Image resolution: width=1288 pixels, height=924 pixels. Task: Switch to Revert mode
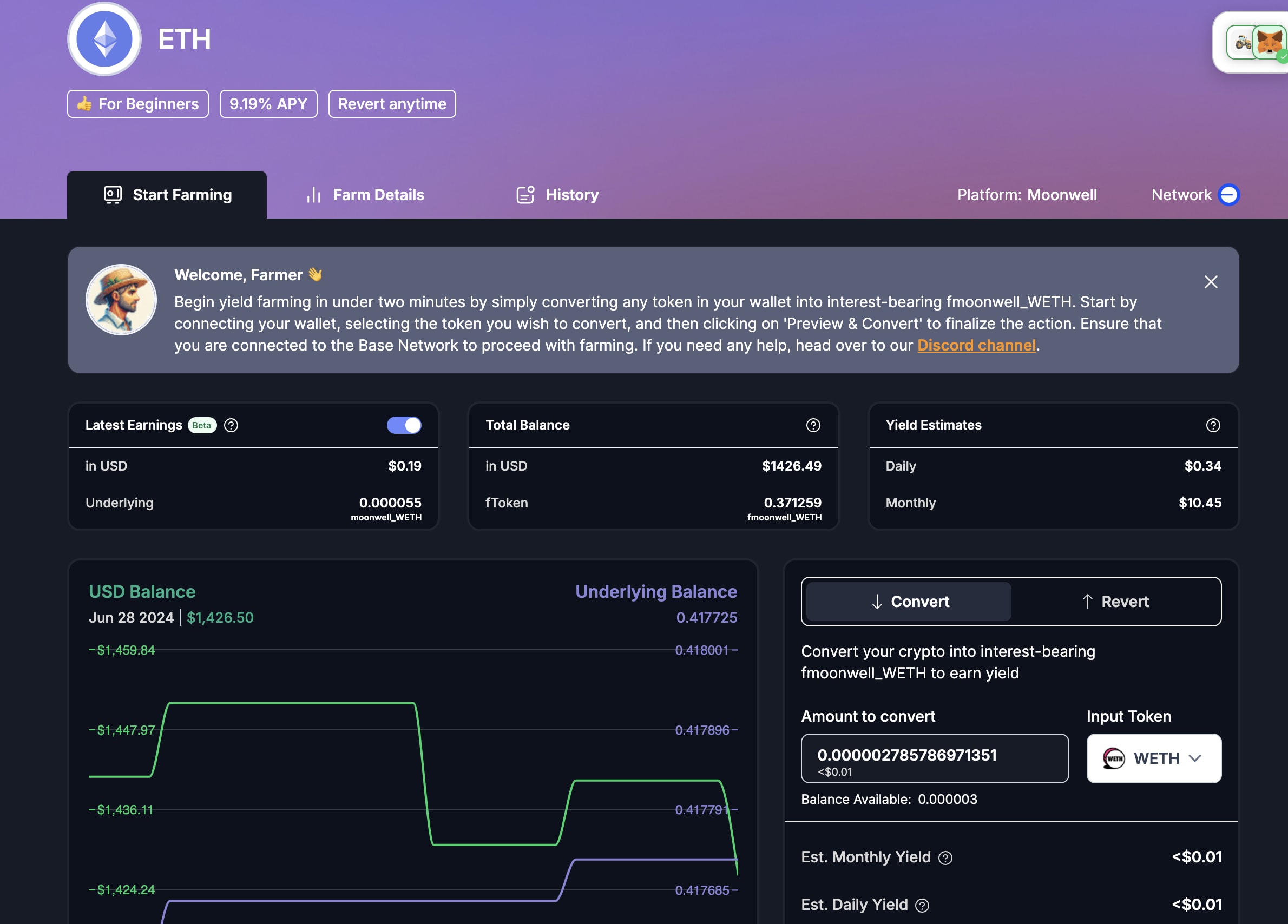coord(1115,602)
